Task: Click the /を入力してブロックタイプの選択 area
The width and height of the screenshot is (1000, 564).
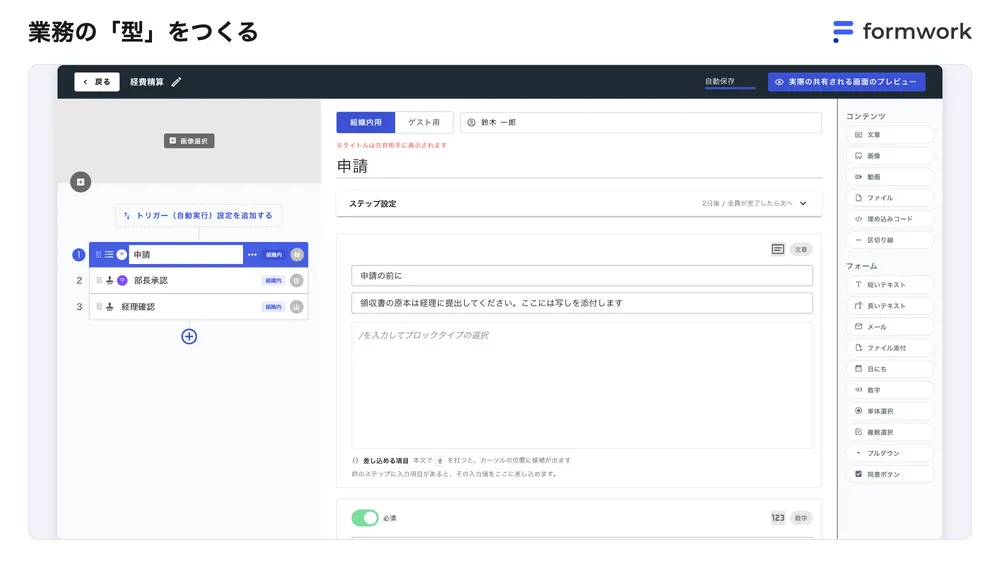Action: click(582, 385)
